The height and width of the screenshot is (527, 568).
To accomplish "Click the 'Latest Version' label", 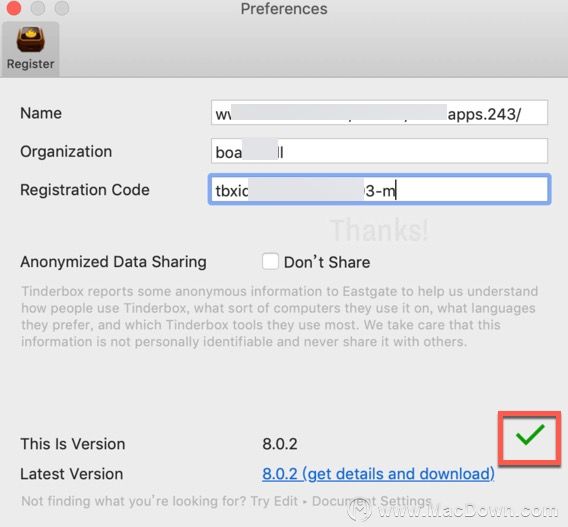I will [x=72, y=474].
